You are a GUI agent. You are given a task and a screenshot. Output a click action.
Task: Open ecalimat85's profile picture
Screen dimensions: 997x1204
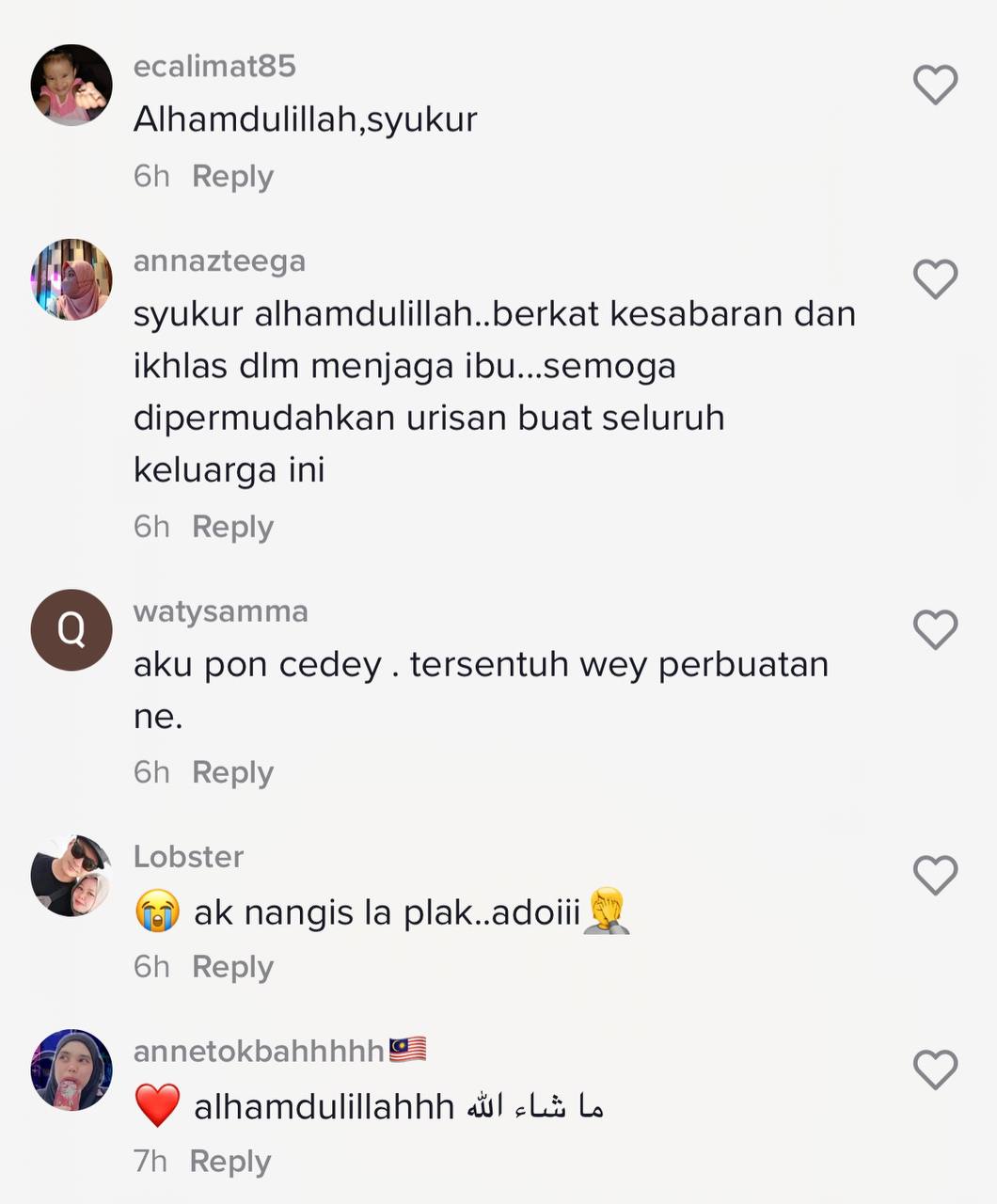point(71,85)
